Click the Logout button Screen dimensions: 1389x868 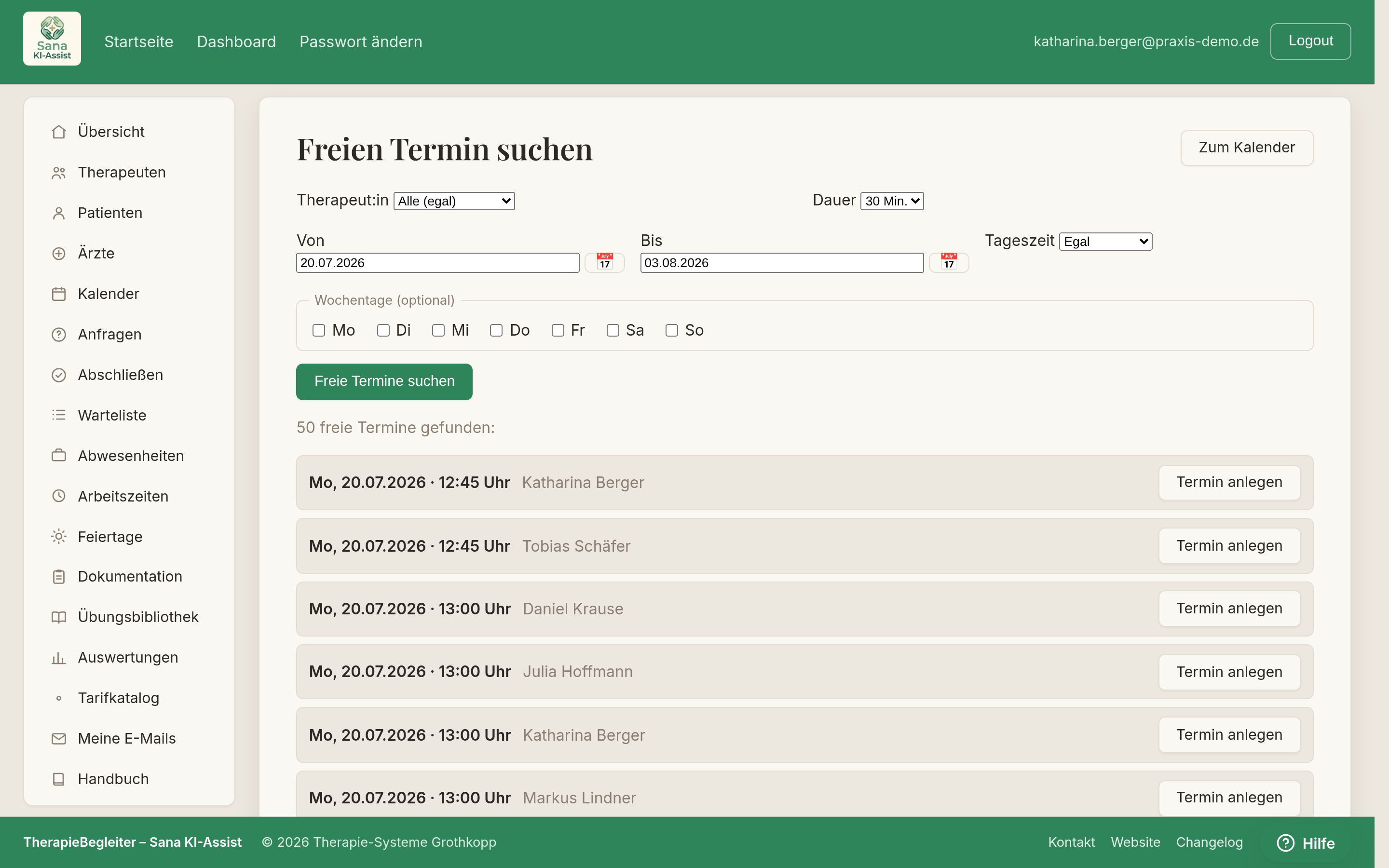coord(1310,41)
